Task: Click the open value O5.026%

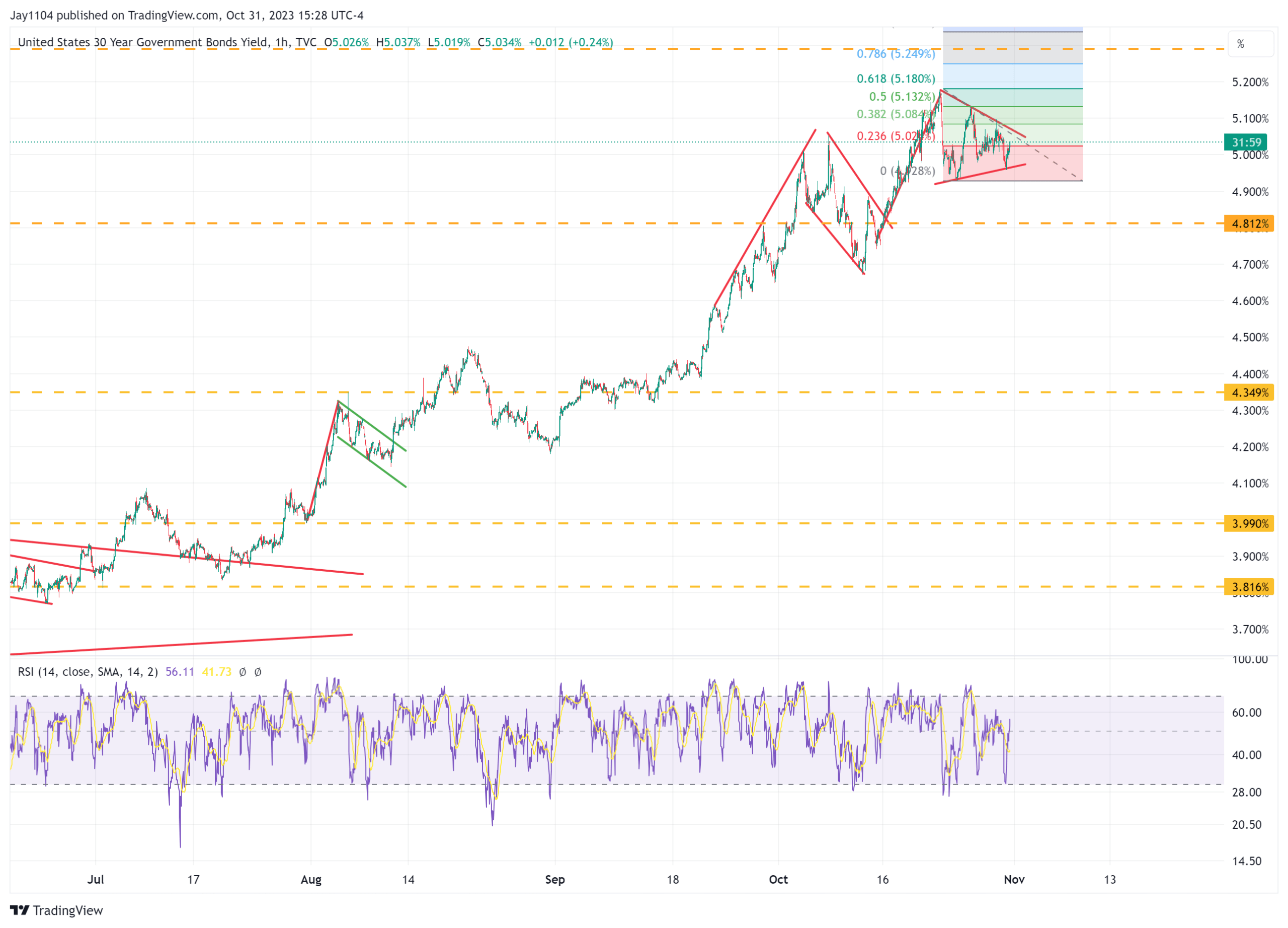Action: [x=347, y=43]
